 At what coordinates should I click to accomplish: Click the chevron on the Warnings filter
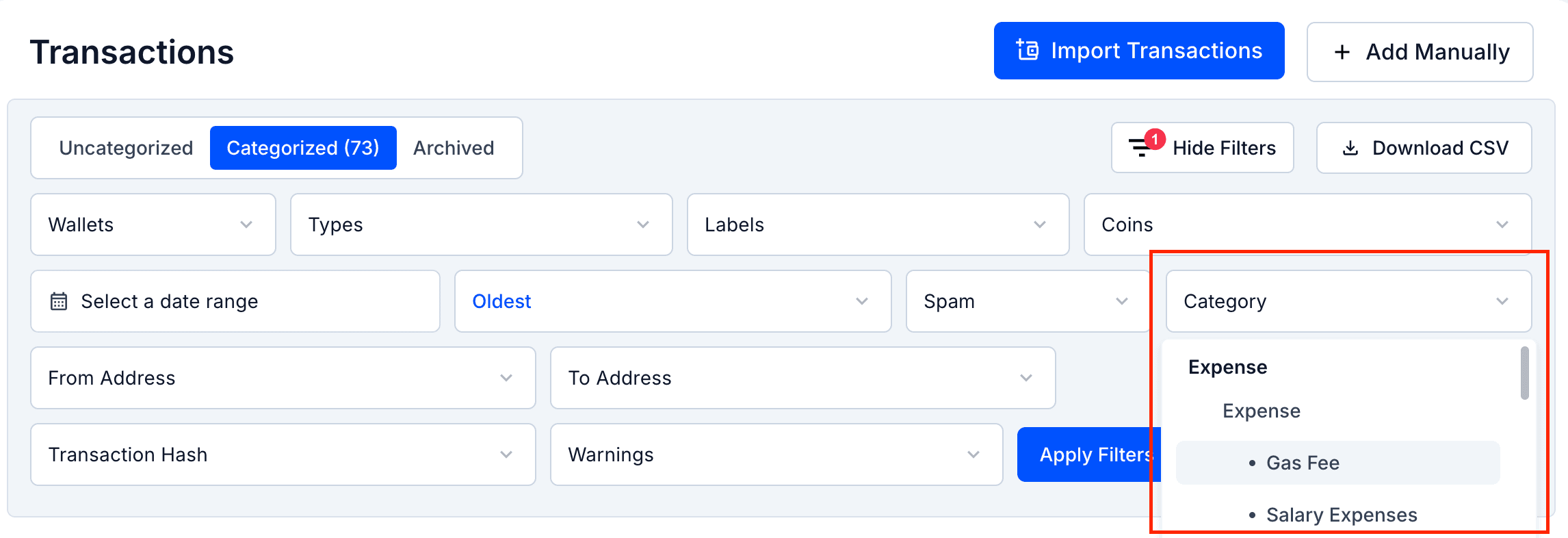[x=974, y=454]
